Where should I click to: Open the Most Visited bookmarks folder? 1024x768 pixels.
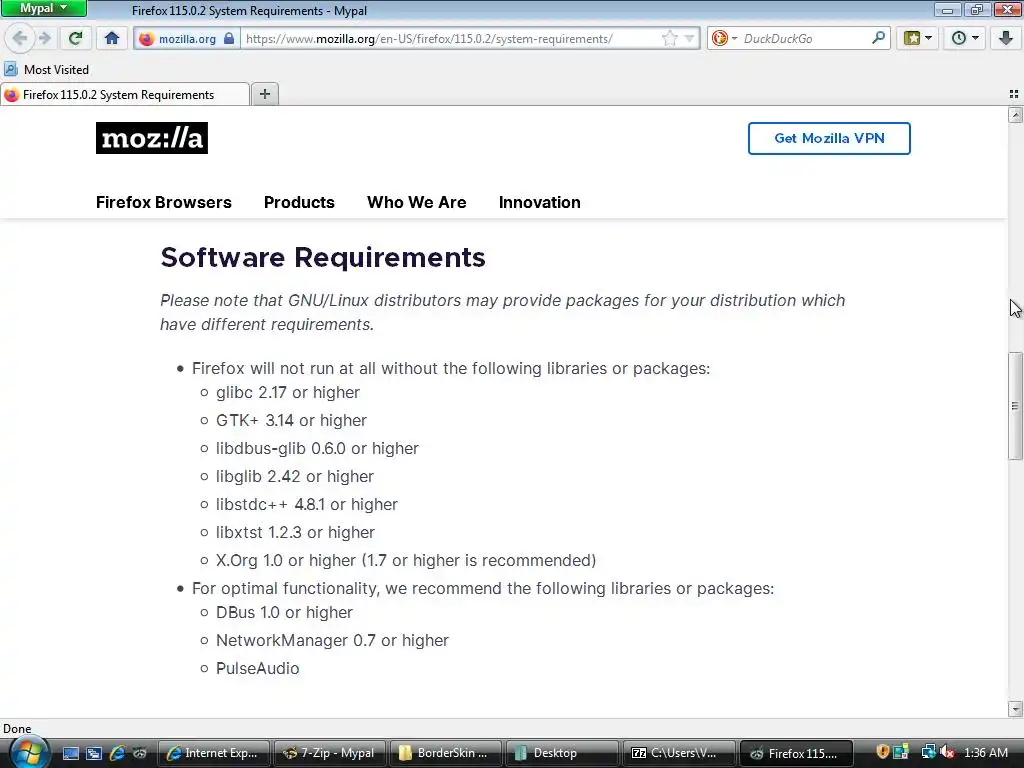pyautogui.click(x=46, y=69)
